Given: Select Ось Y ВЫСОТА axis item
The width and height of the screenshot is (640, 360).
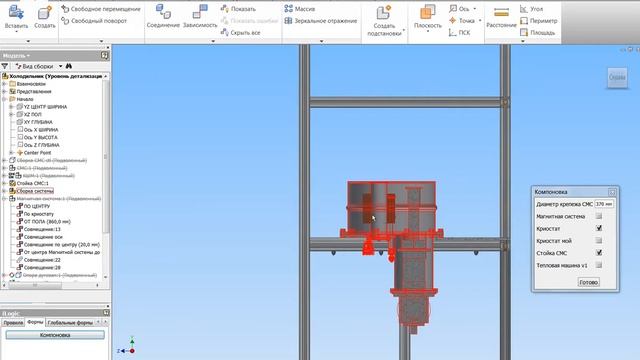Looking at the screenshot, I should (37, 137).
